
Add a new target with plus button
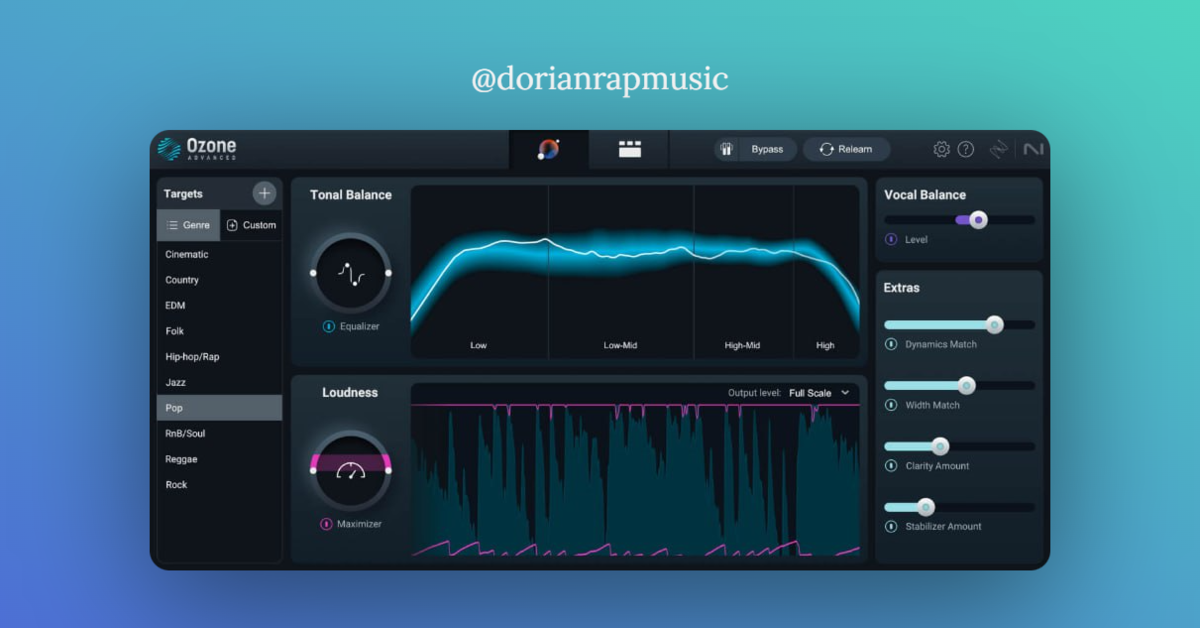click(x=264, y=193)
